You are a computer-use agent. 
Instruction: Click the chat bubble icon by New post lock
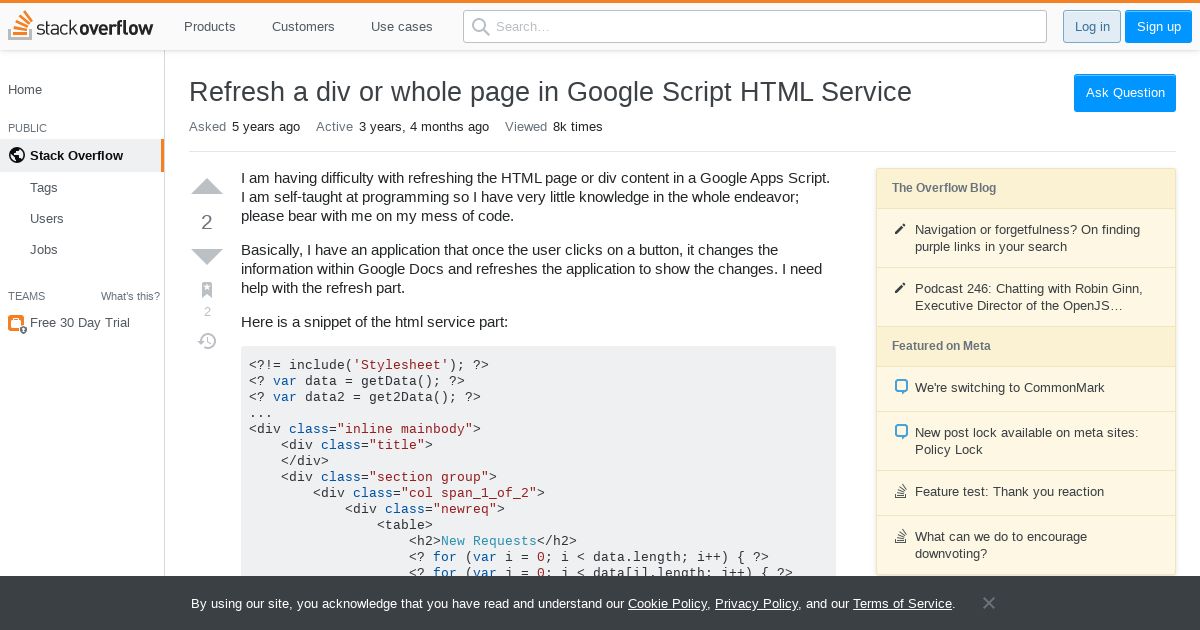(900, 432)
